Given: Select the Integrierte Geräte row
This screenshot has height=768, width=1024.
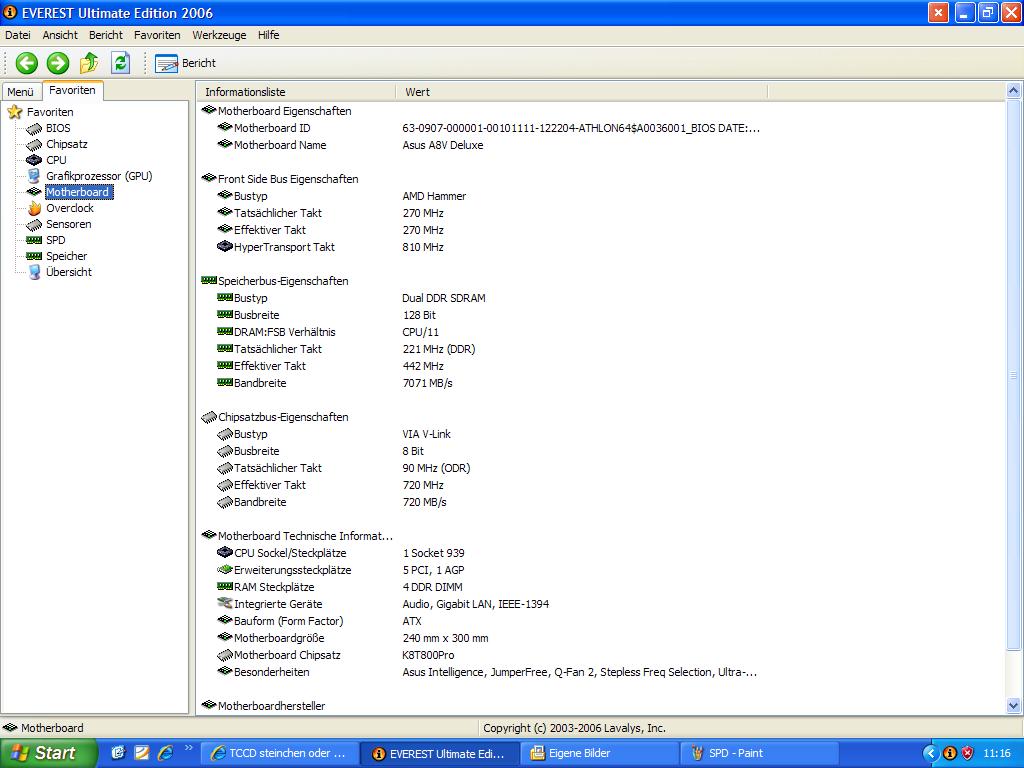Looking at the screenshot, I should pyautogui.click(x=383, y=604).
